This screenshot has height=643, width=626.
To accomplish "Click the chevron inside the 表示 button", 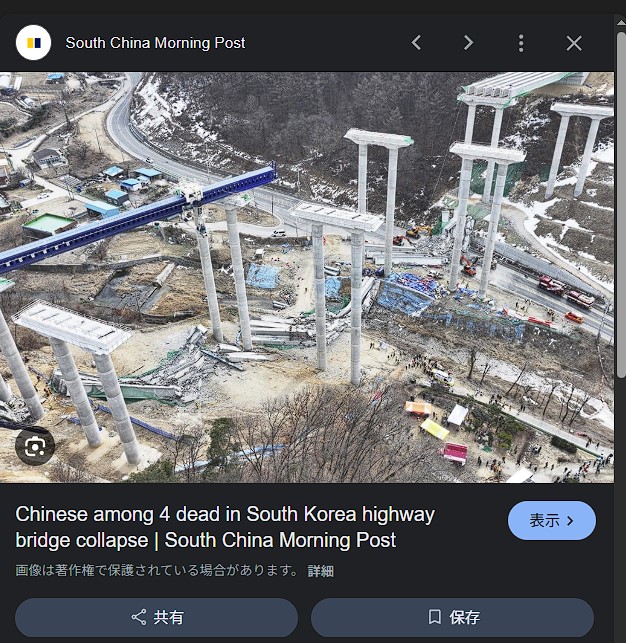I will 570,521.
